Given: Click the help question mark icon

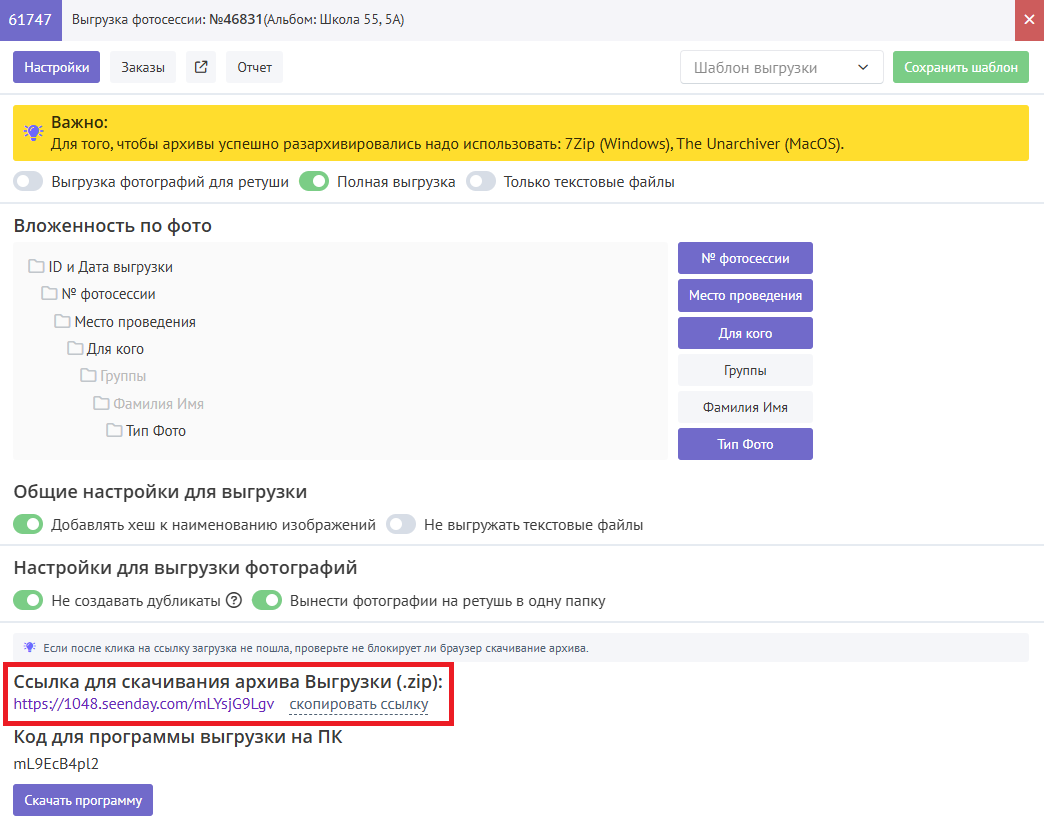Looking at the screenshot, I should click(234, 601).
